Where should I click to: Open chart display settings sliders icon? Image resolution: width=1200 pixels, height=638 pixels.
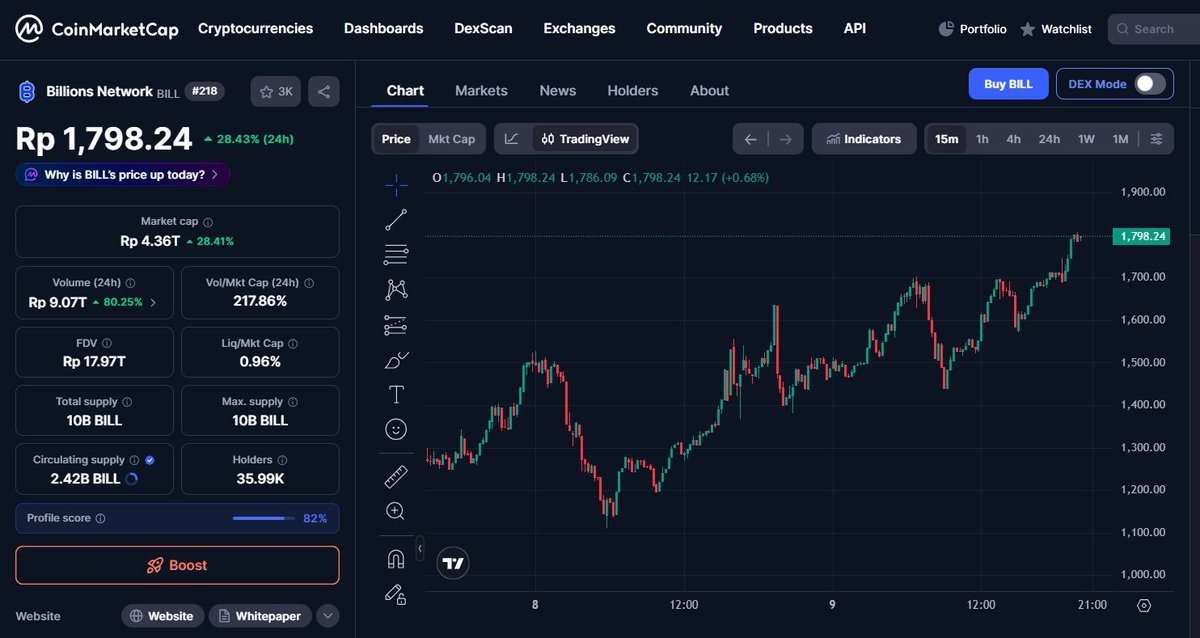point(1156,139)
